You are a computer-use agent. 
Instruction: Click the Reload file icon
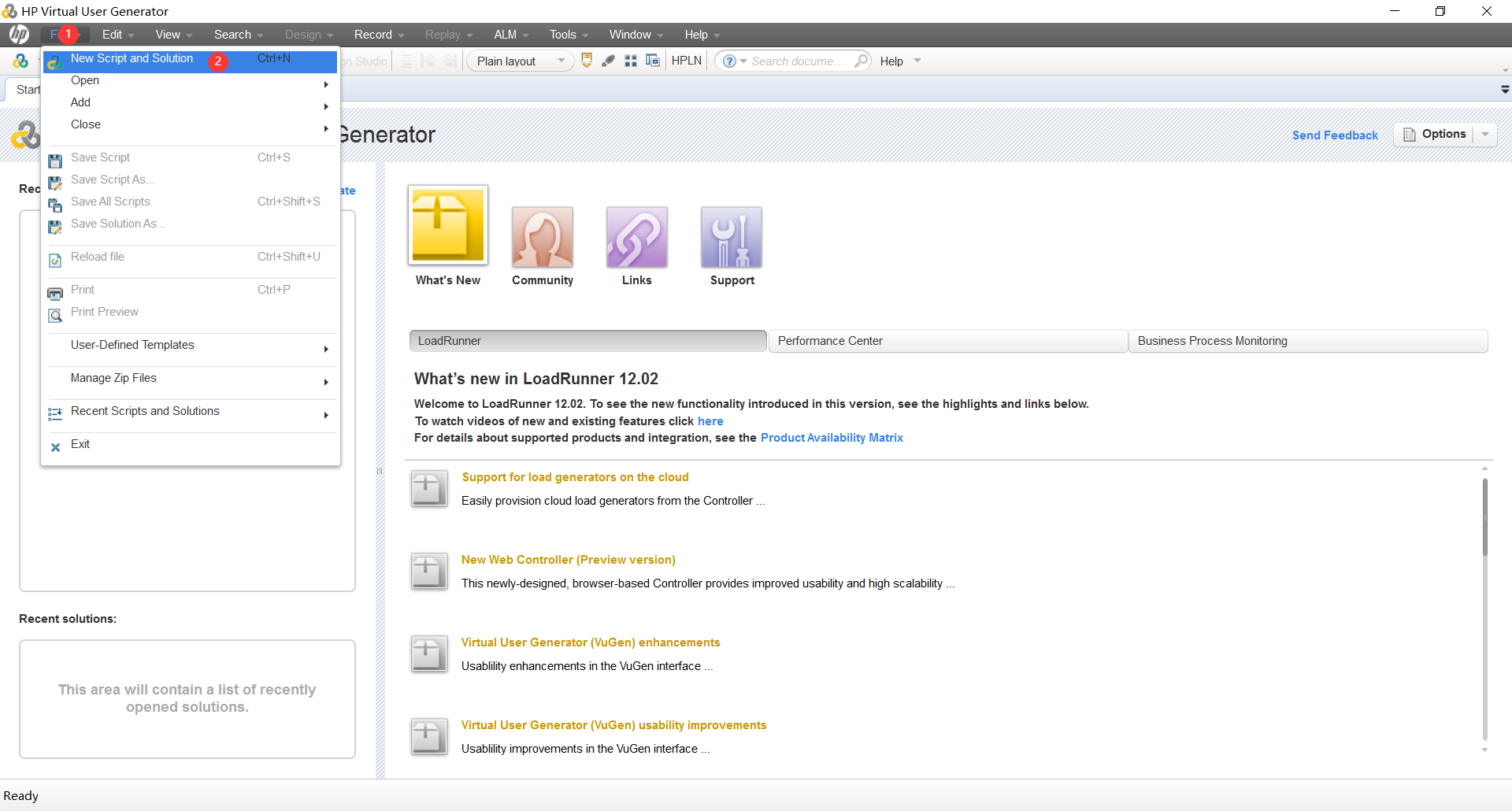(55, 260)
